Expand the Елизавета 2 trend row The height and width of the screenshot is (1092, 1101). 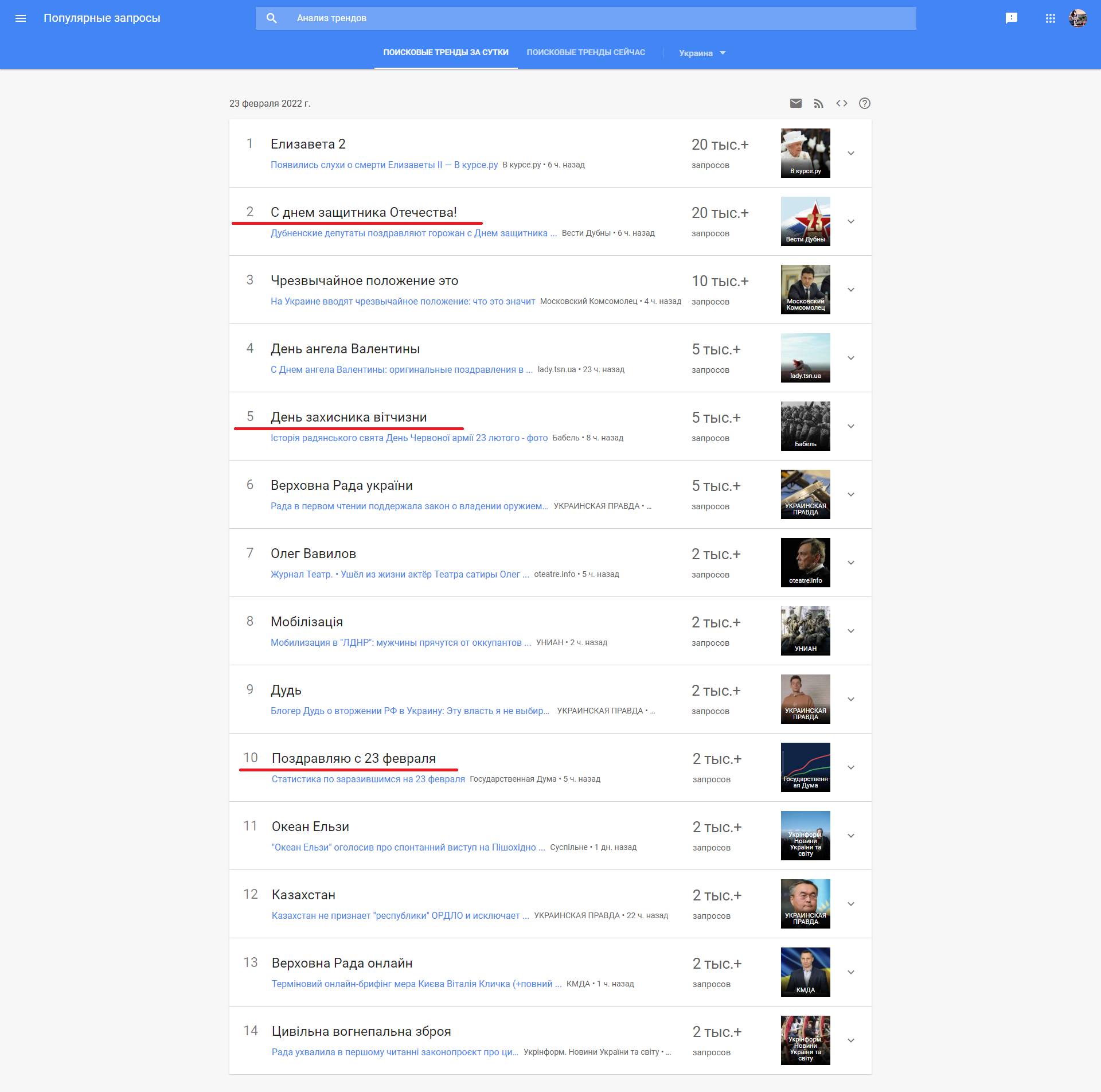(851, 153)
